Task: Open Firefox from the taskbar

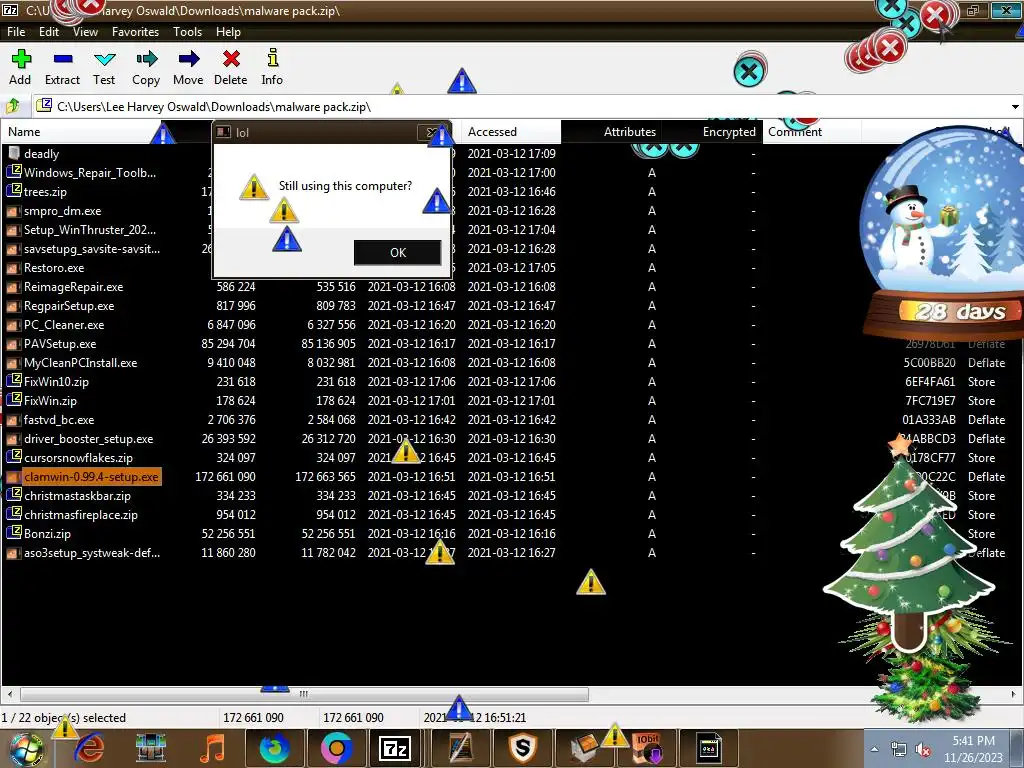Action: pyautogui.click(x=274, y=748)
